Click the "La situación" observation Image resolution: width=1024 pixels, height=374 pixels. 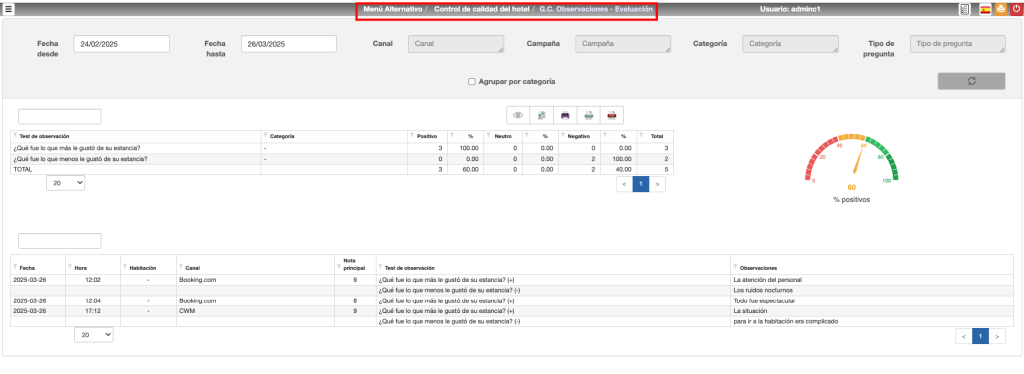(x=749, y=311)
